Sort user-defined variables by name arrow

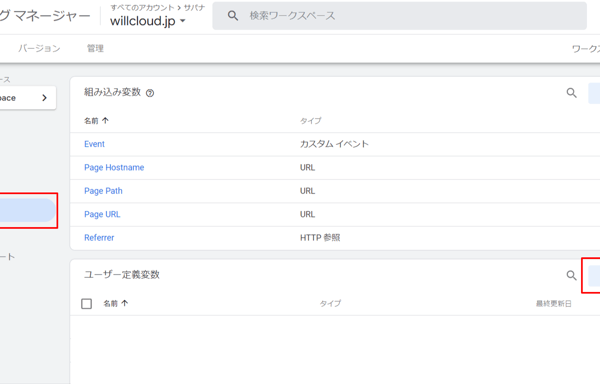click(125, 303)
